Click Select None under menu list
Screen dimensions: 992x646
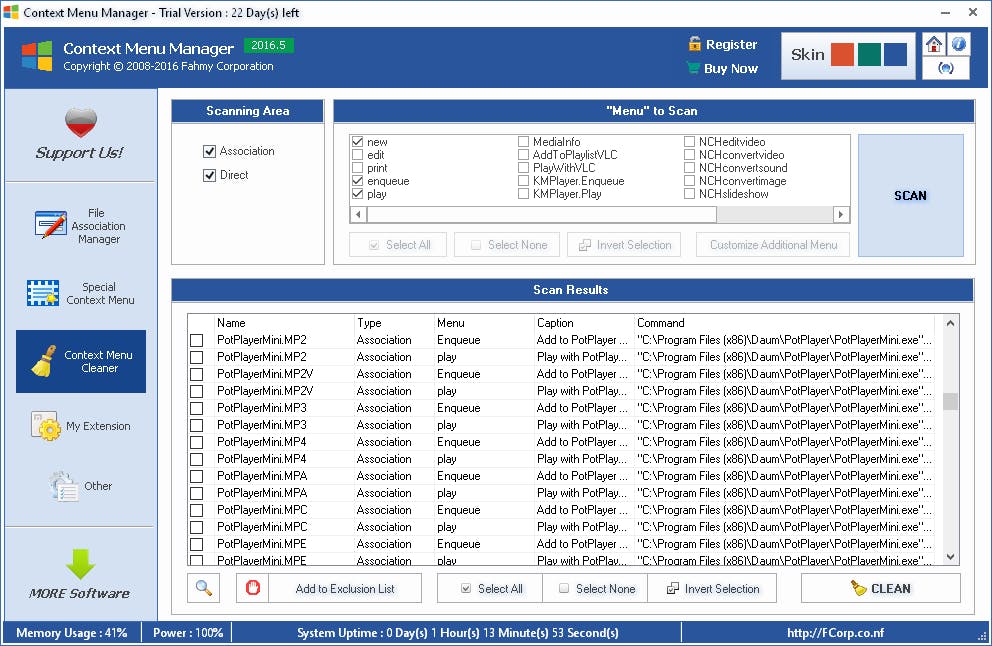click(x=507, y=245)
